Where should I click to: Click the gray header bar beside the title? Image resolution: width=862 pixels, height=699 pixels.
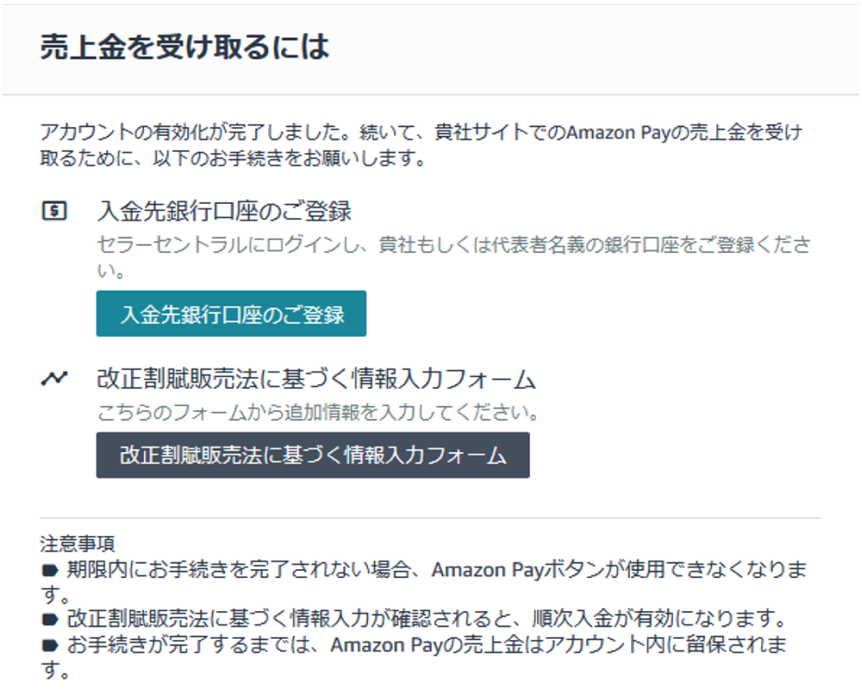click(594, 49)
